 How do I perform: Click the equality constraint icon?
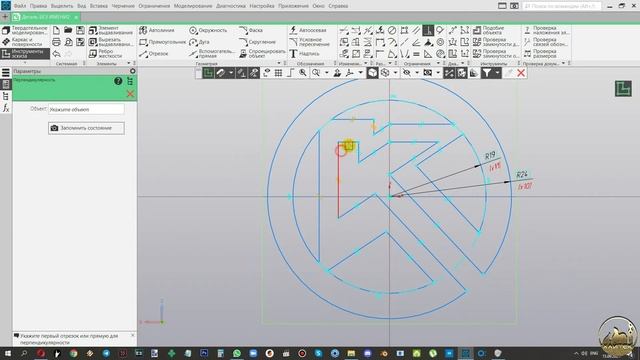(x=416, y=53)
